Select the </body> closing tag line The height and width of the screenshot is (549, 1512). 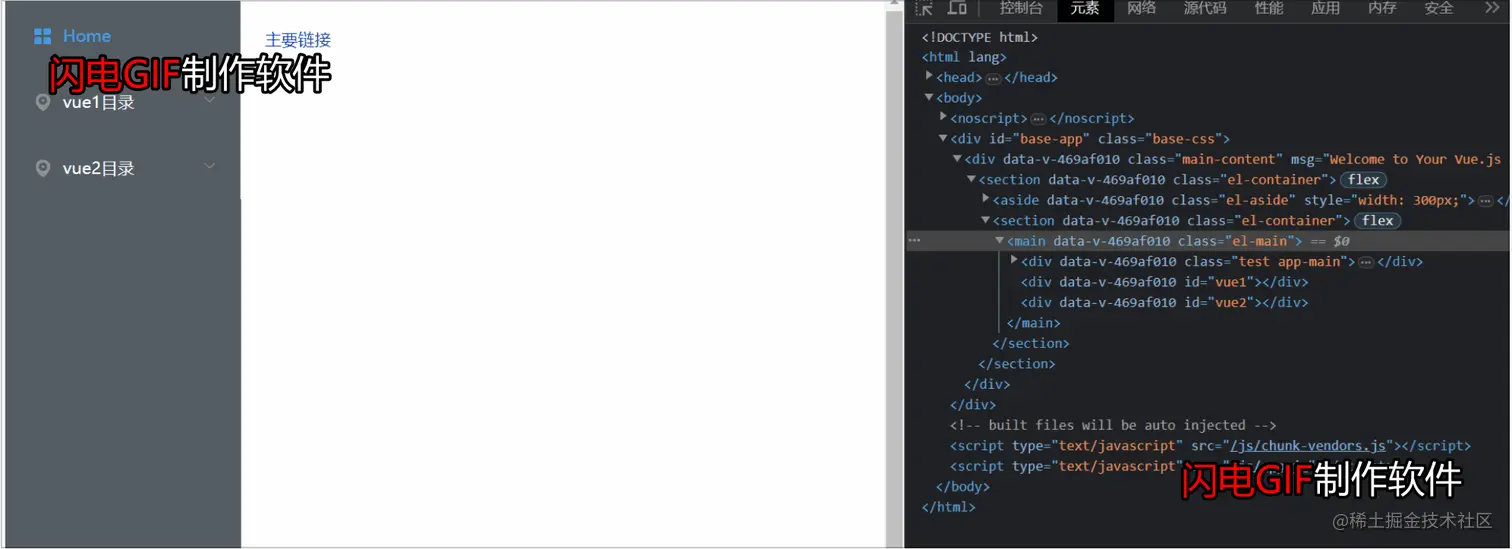(962, 487)
